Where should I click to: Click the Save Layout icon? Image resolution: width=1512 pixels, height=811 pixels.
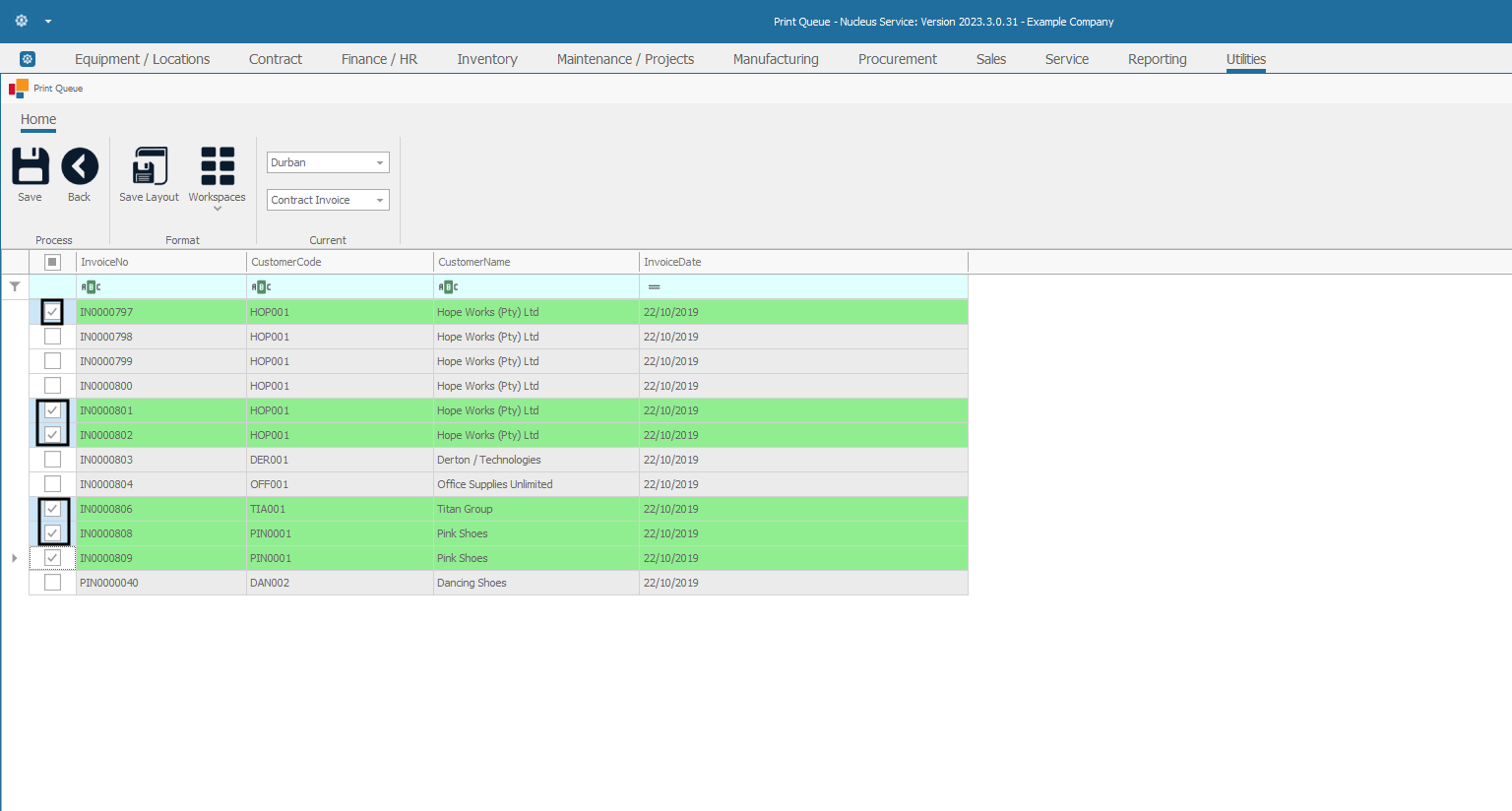click(150, 166)
